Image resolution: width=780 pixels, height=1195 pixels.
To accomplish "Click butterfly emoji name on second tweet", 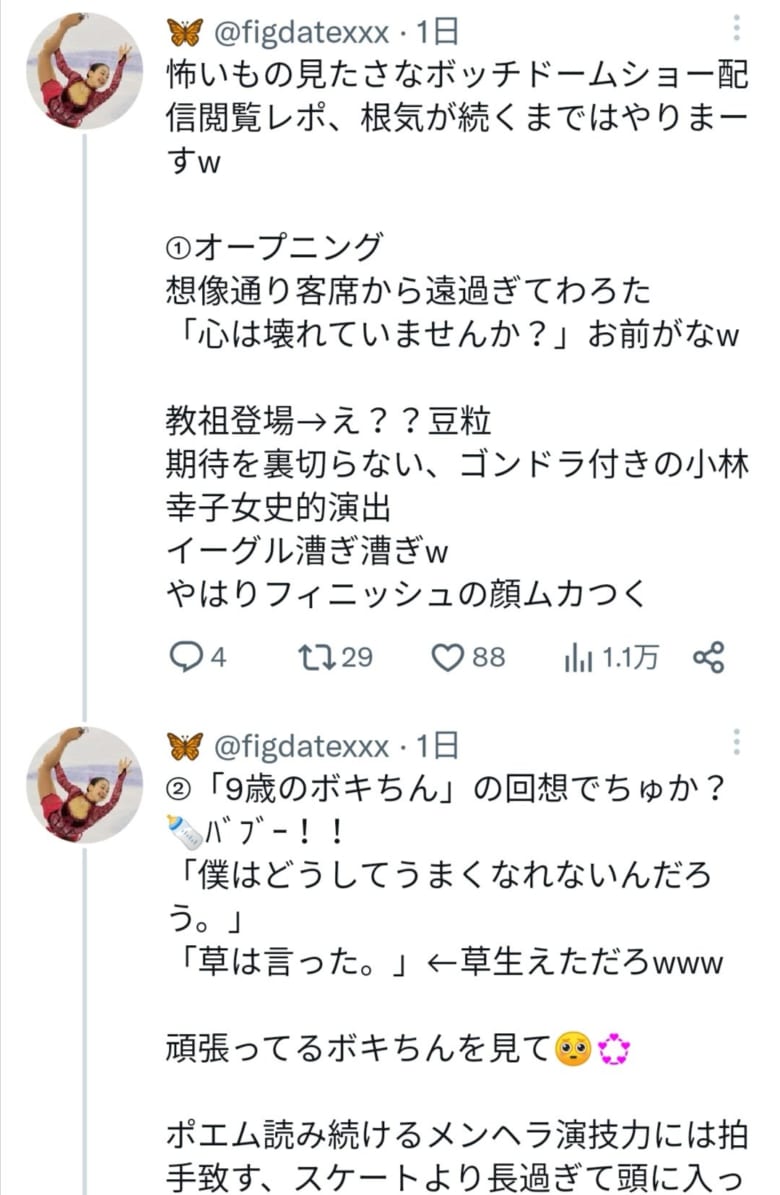I will pos(185,746).
